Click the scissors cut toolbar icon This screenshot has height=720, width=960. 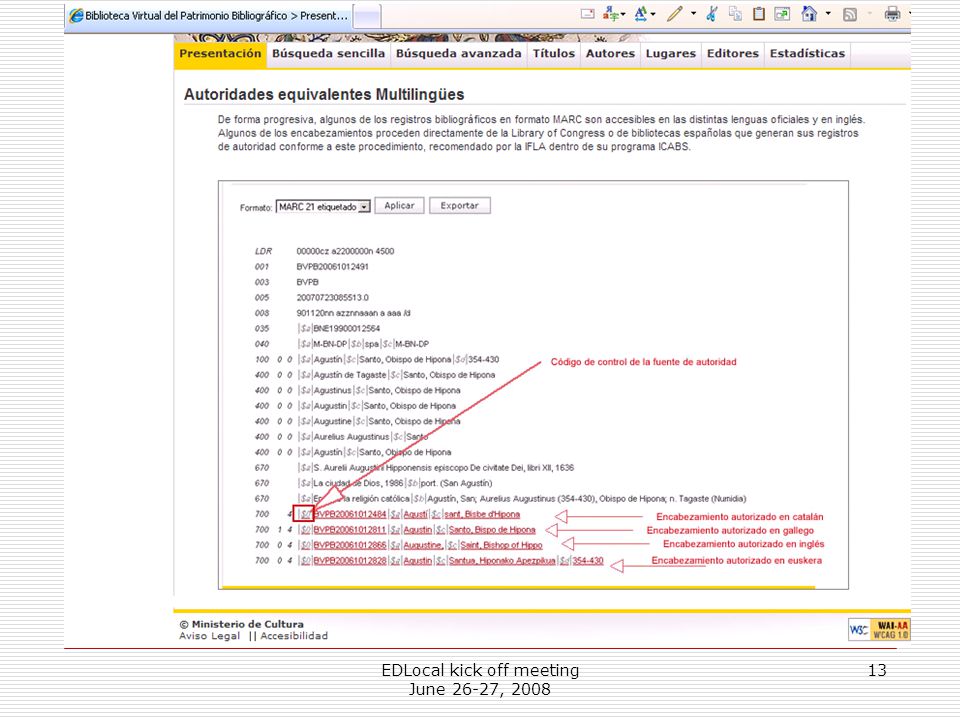tap(711, 13)
